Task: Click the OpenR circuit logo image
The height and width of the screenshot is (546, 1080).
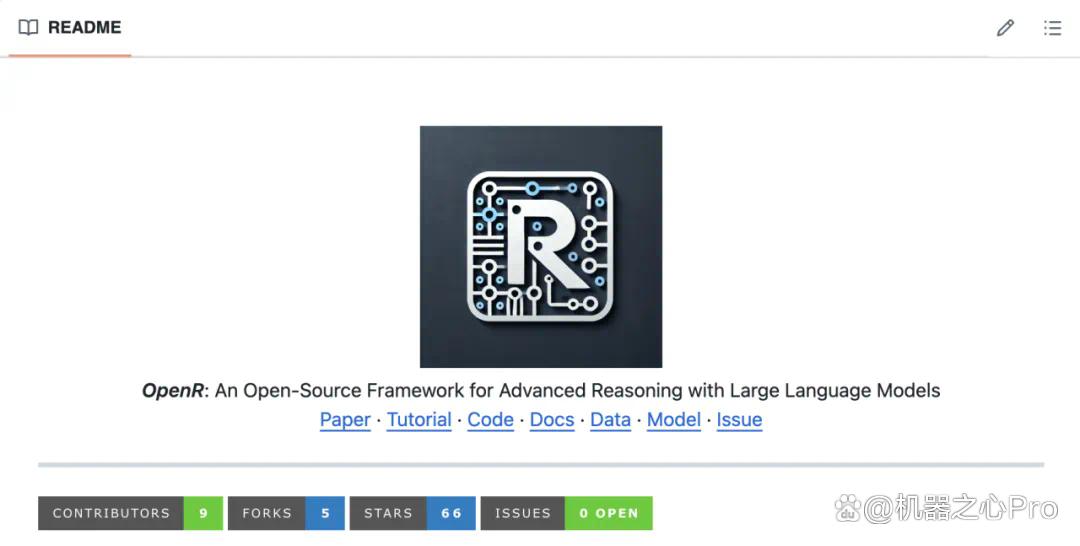Action: point(541,246)
